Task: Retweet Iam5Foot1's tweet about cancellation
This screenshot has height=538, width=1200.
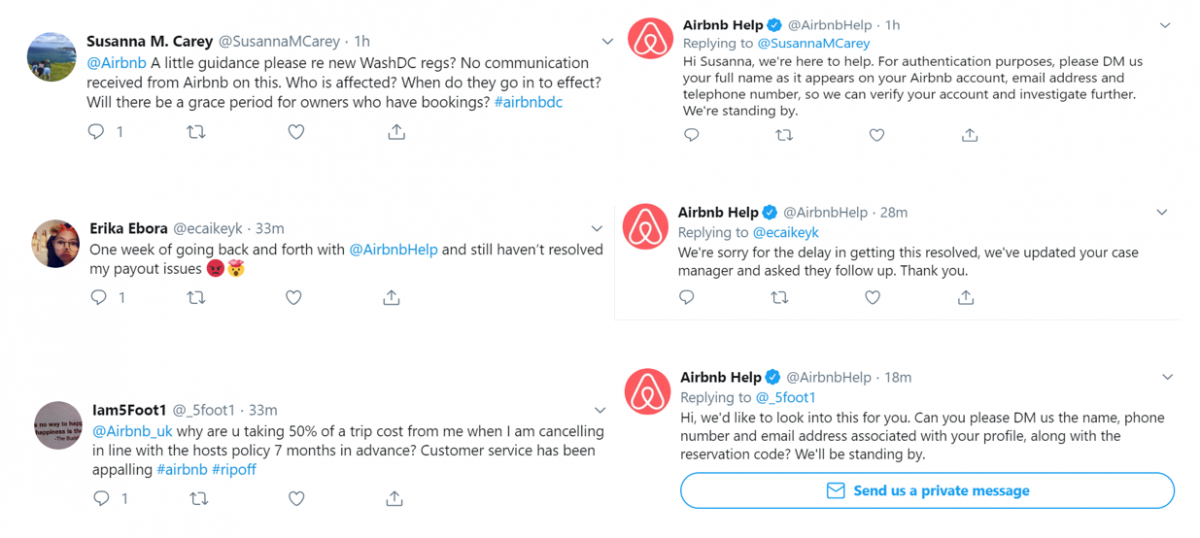Action: click(197, 498)
